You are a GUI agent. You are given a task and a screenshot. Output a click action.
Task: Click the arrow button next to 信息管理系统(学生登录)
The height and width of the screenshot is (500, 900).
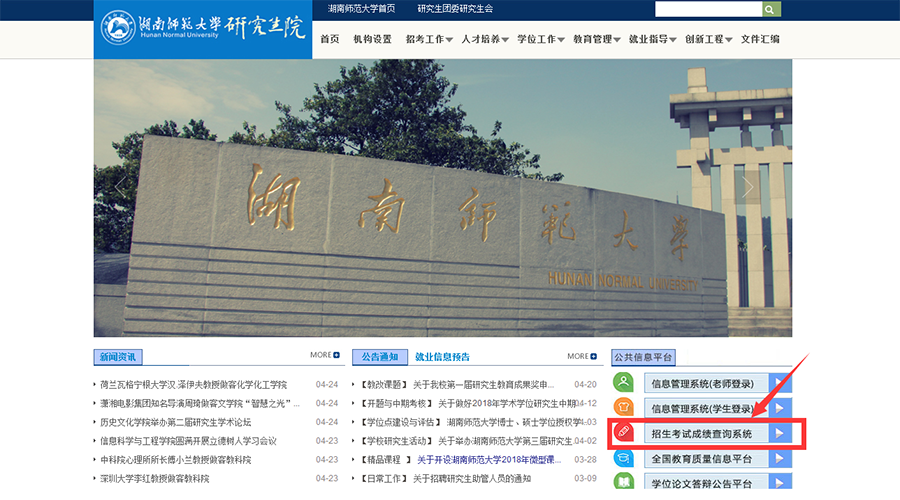pyautogui.click(x=780, y=408)
